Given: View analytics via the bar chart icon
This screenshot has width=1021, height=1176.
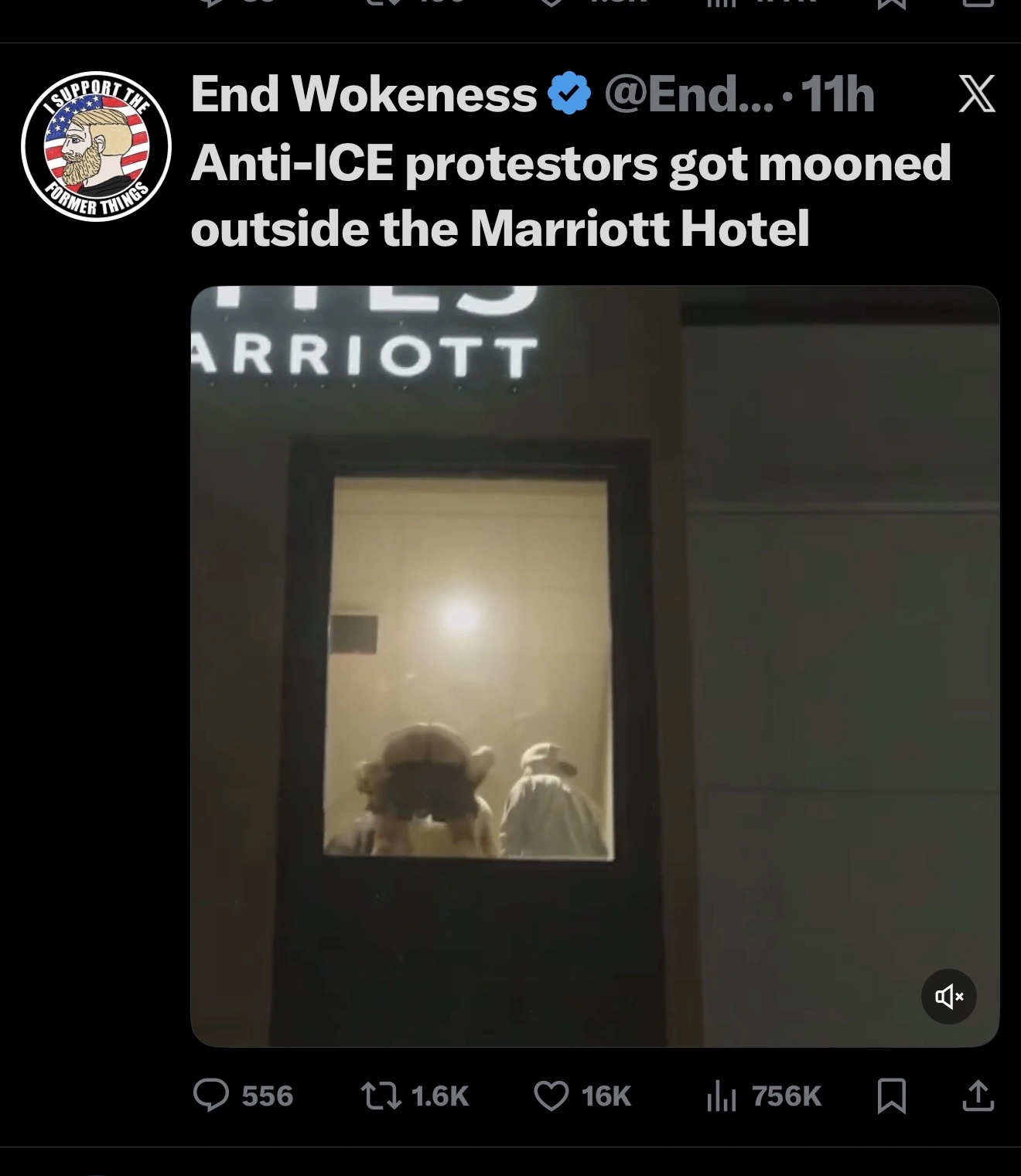Looking at the screenshot, I should tap(721, 1096).
